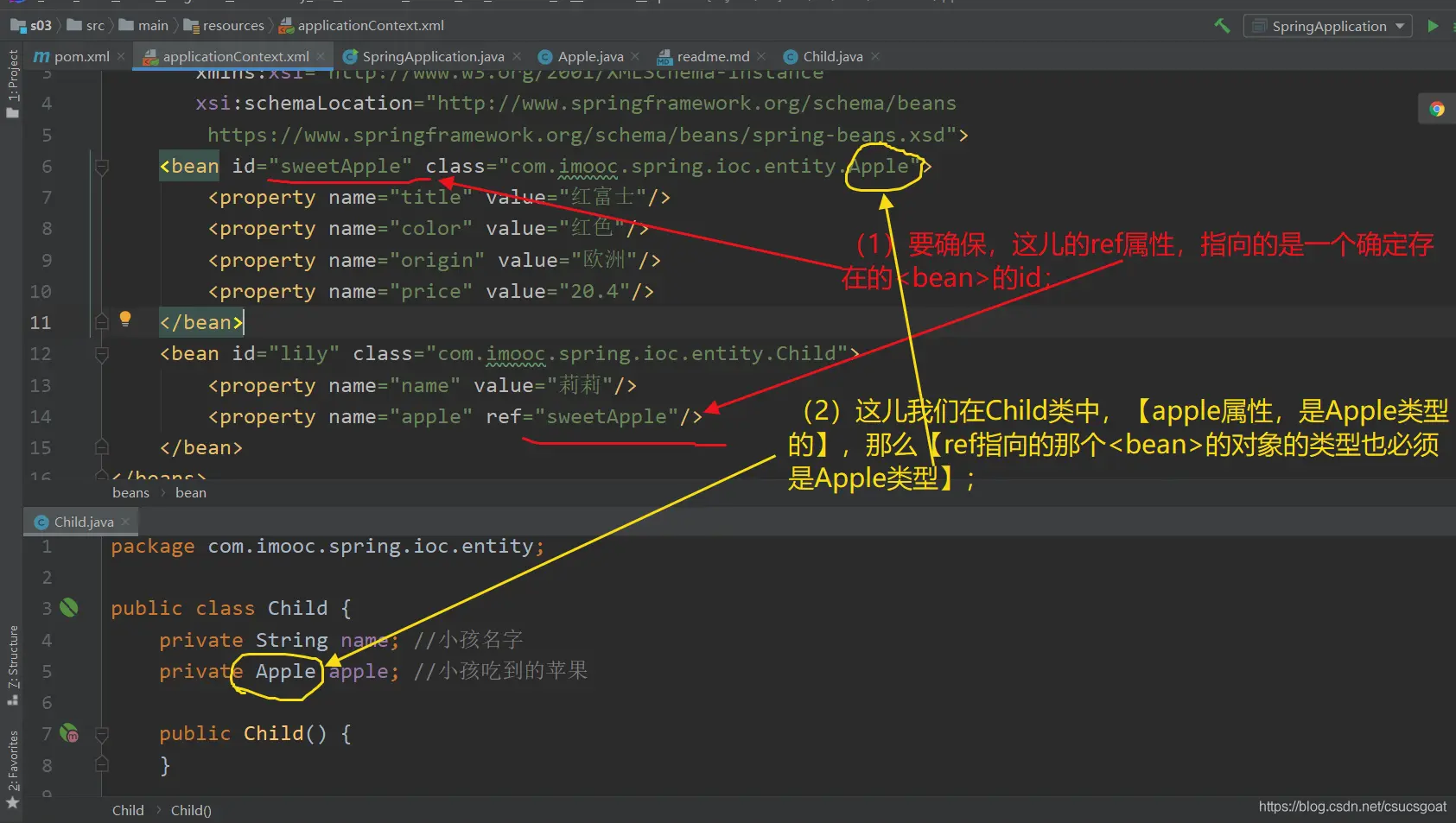Click the 'Child' class breadcrumb at the bottom

128,810
